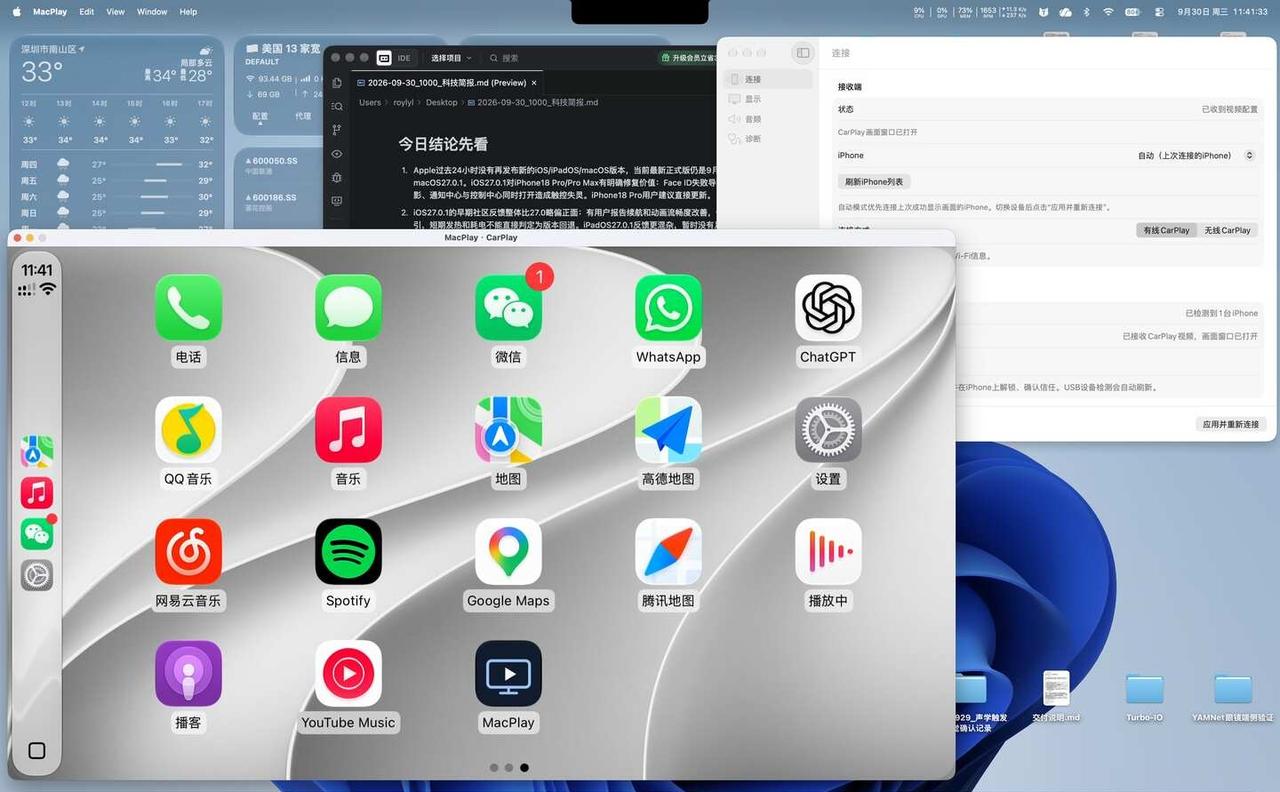
Task: Select 有线CarPlay connection mode
Action: click(1167, 230)
